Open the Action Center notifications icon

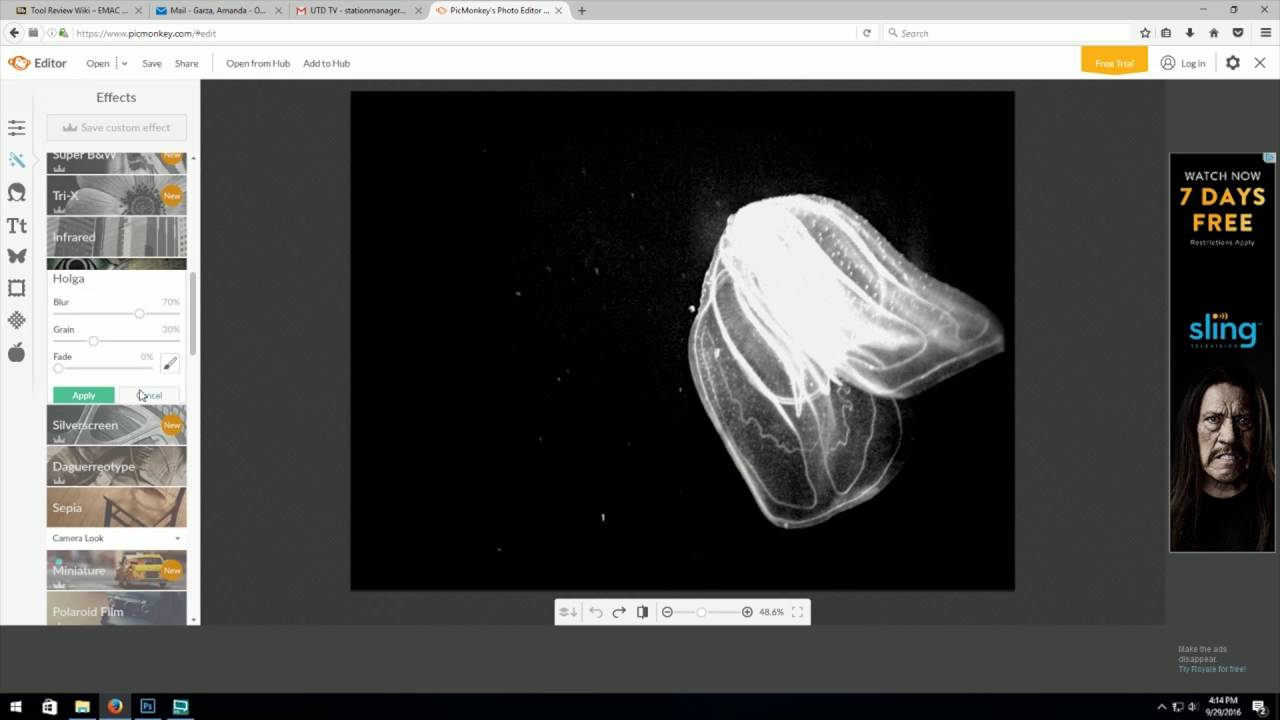click(1258, 706)
